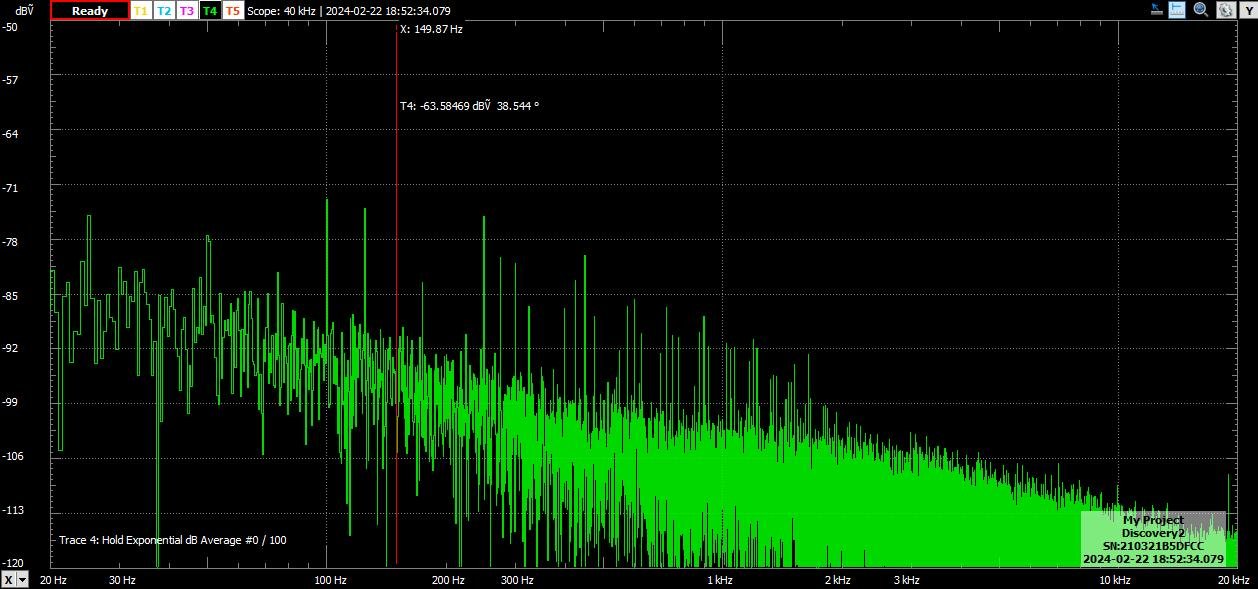
Task: Click the X: 149.87 Hz cursor label
Action: tap(431, 30)
